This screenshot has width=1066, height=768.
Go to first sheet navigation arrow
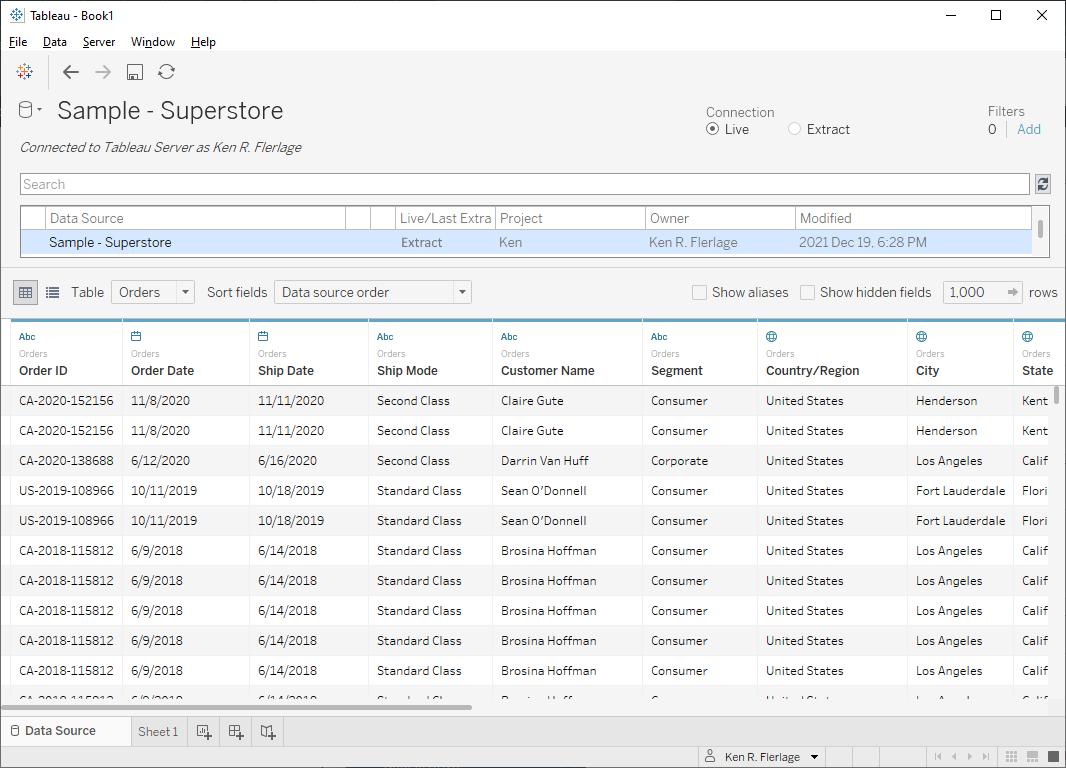[x=938, y=756]
